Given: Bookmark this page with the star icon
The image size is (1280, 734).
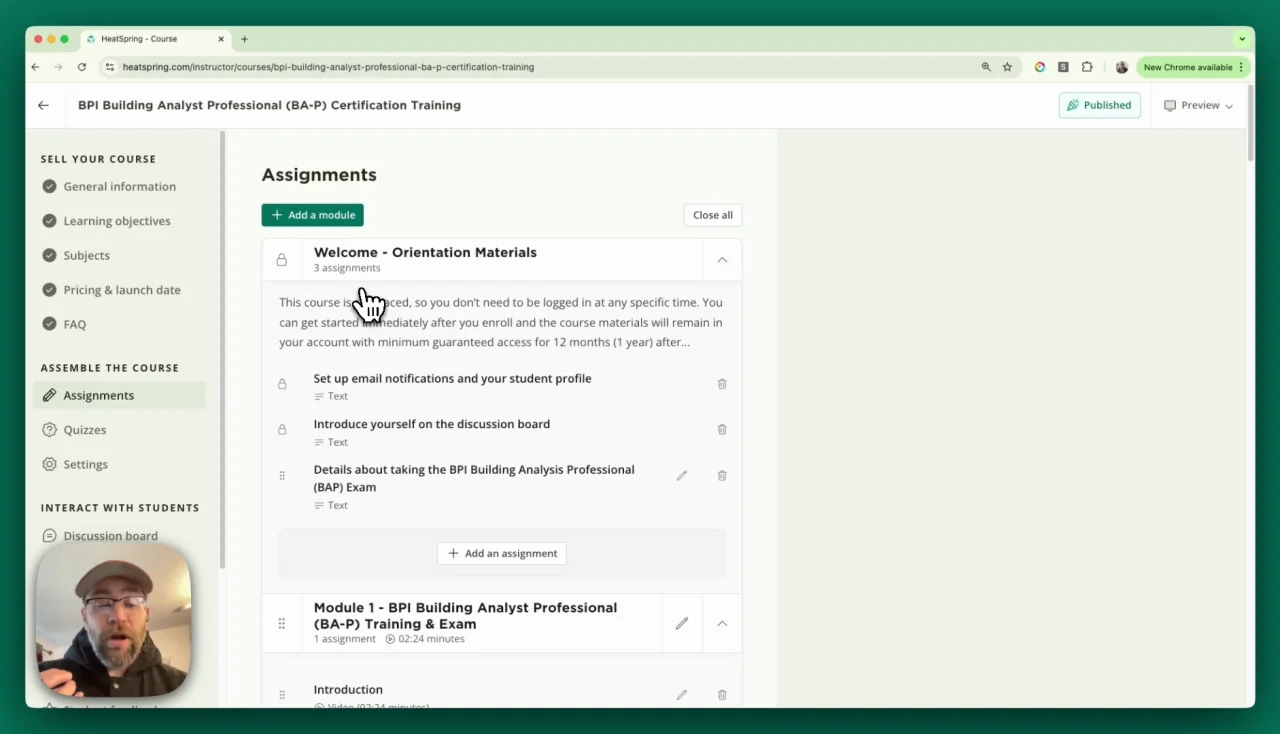Looking at the screenshot, I should click(1007, 67).
